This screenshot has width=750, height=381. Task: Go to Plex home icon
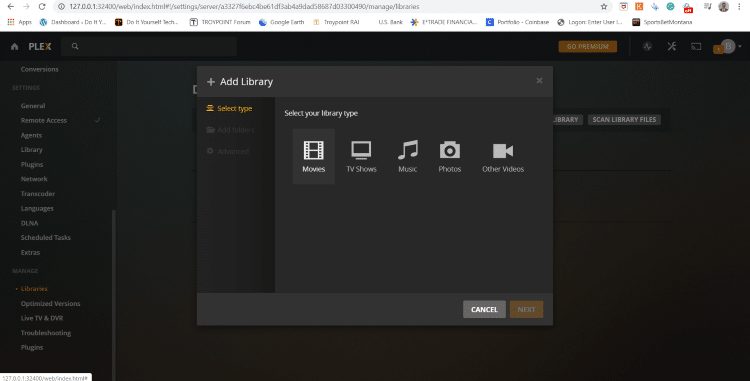pyautogui.click(x=14, y=46)
